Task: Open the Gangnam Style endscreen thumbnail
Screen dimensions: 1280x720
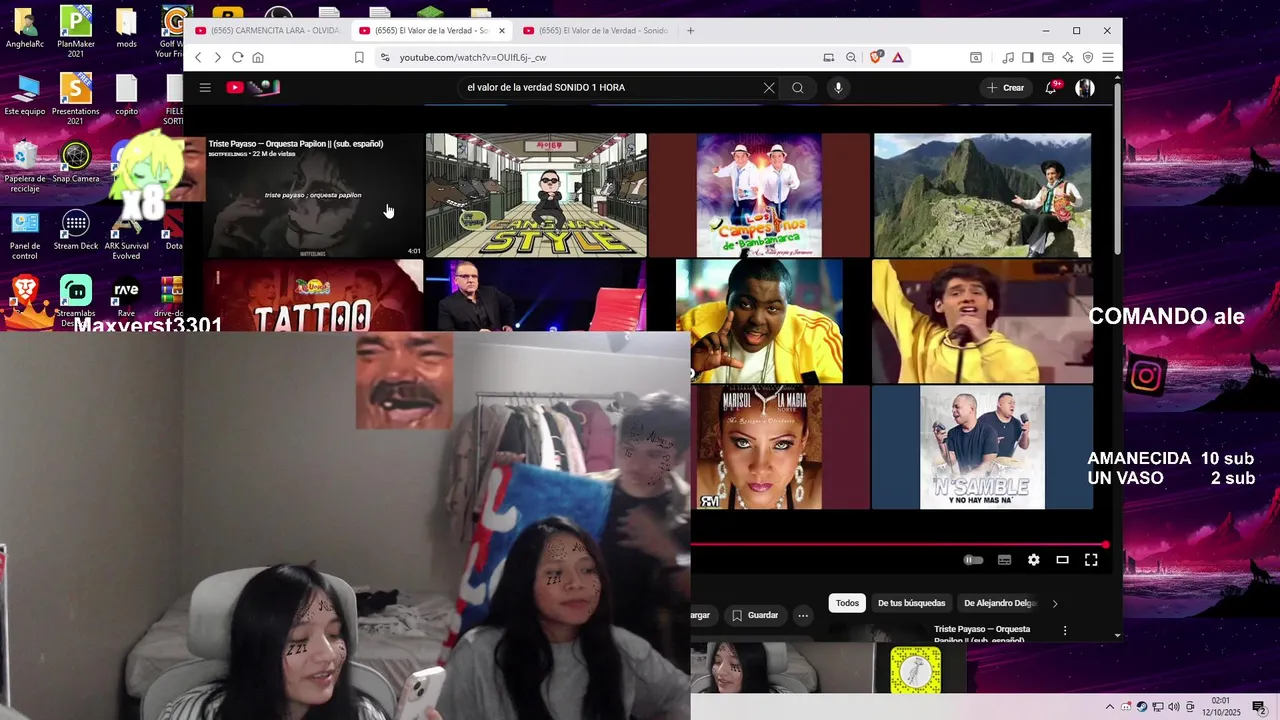Action: [536, 196]
